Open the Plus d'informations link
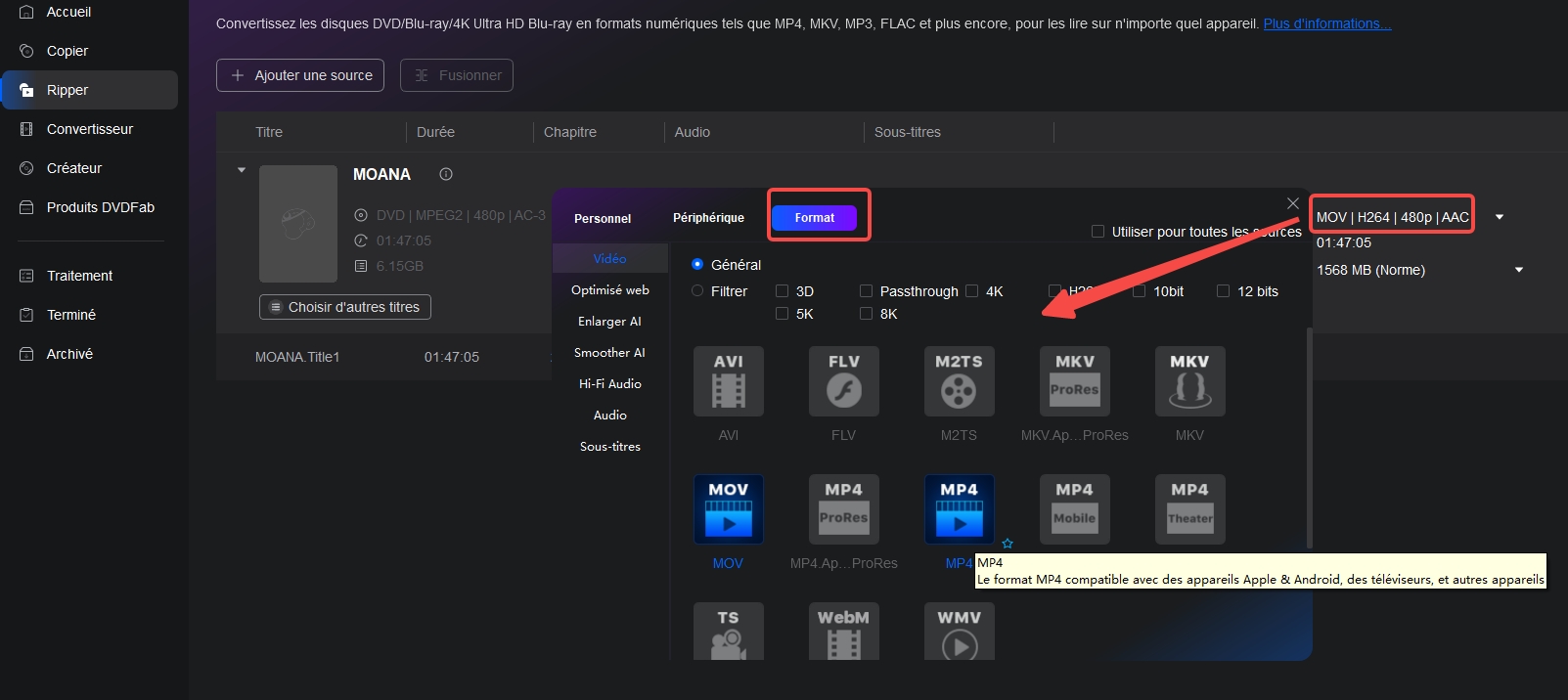1568x700 pixels. pyautogui.click(x=1327, y=23)
